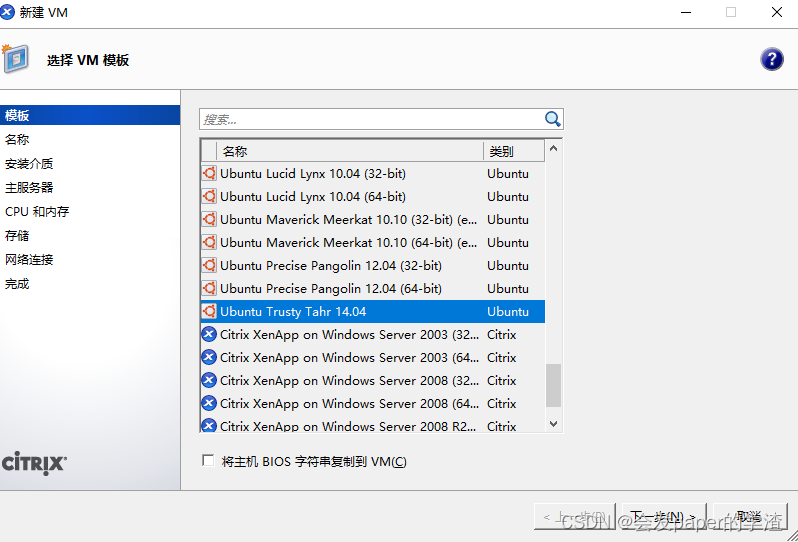Click the Citrix icon of XenApp Server 2003 (64-bit)

(209, 357)
